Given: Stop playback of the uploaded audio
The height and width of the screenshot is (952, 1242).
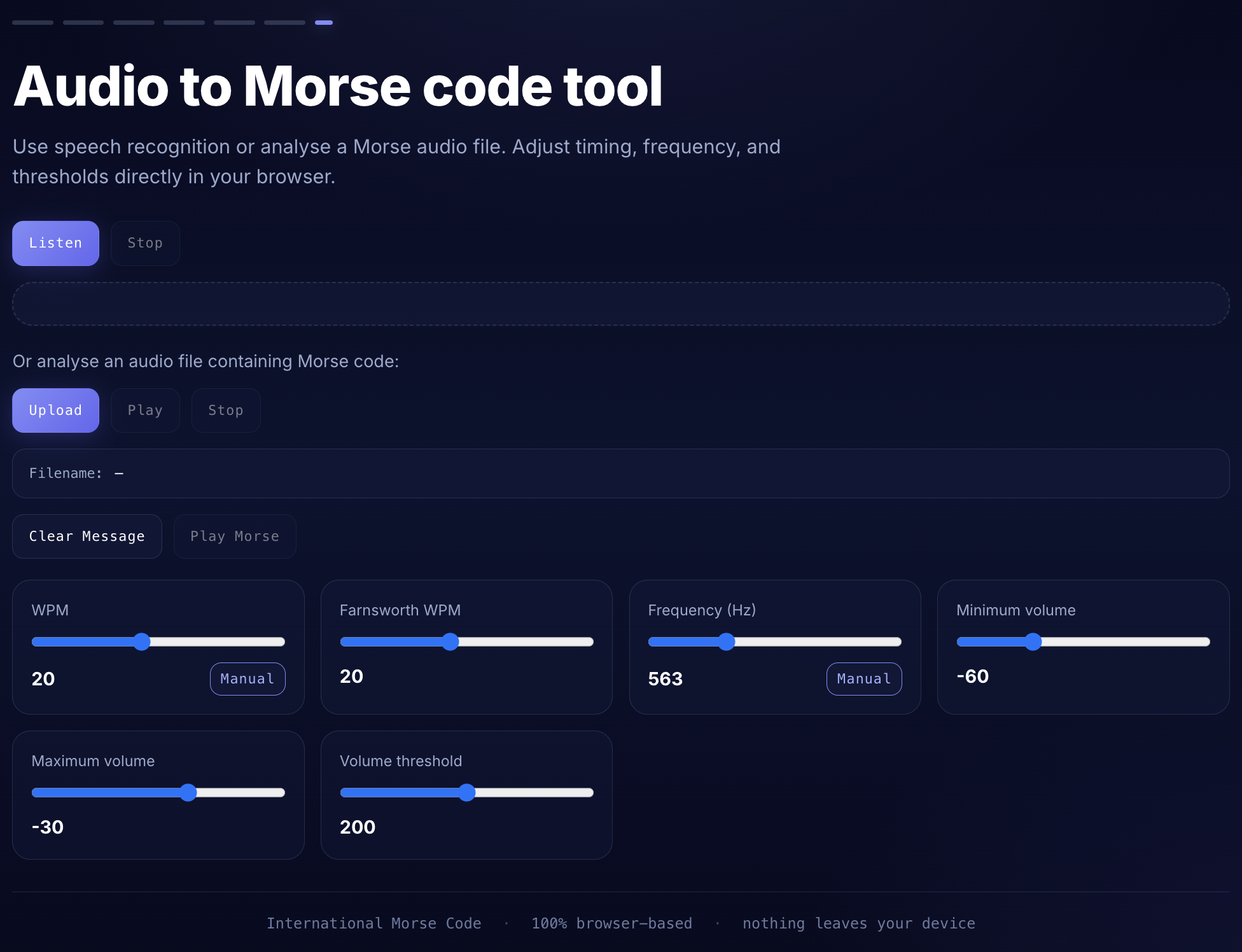Looking at the screenshot, I should click(226, 410).
